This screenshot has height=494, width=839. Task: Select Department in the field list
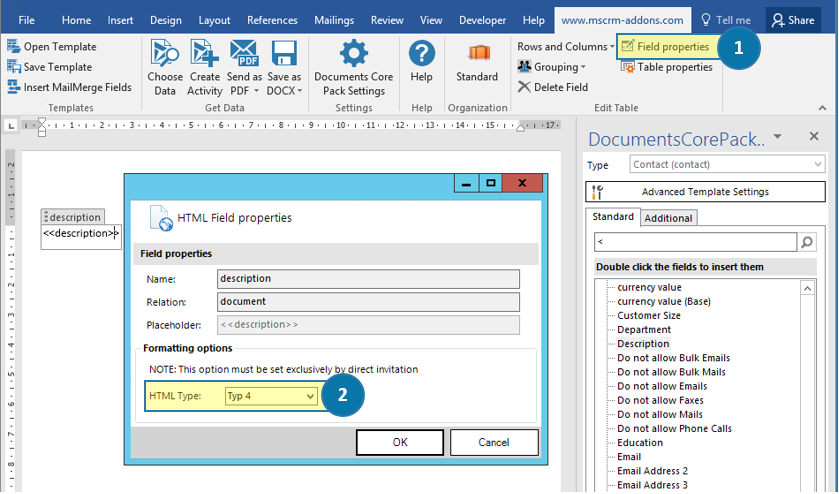(x=644, y=330)
